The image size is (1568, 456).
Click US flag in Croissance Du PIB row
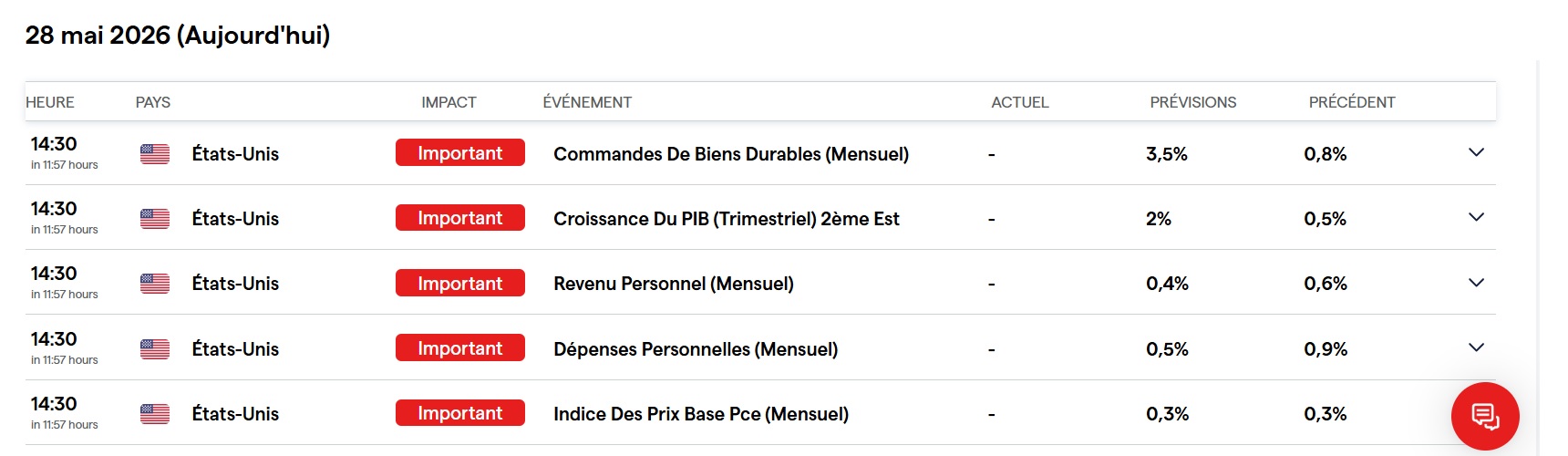(155, 219)
